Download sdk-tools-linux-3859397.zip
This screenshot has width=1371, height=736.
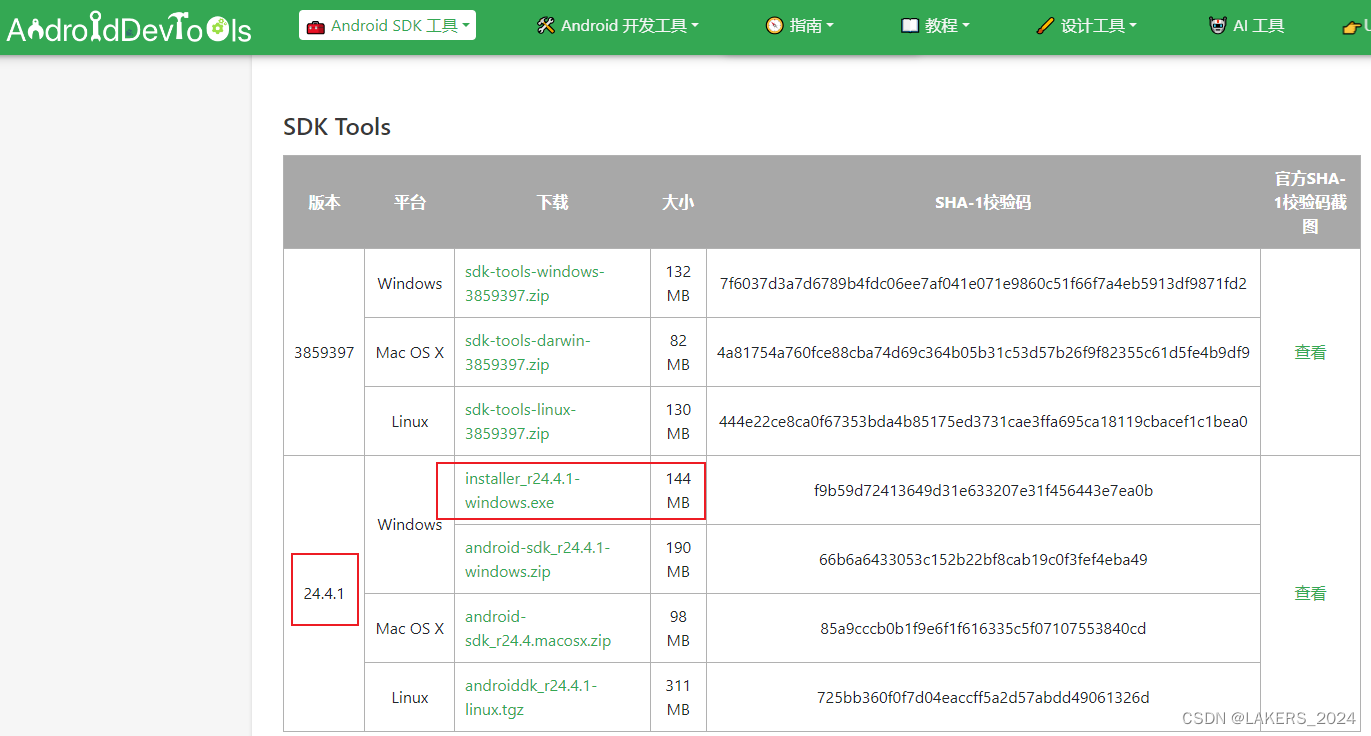pos(520,422)
